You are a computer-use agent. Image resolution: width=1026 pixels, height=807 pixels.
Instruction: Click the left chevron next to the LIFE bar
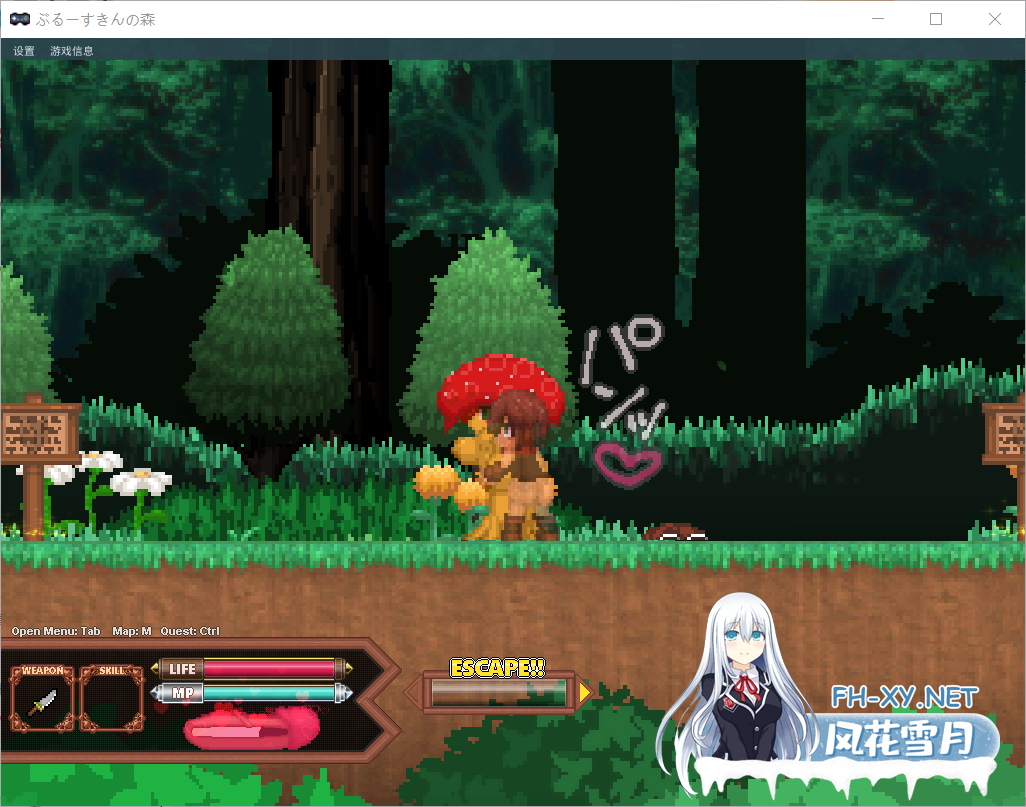[157, 668]
